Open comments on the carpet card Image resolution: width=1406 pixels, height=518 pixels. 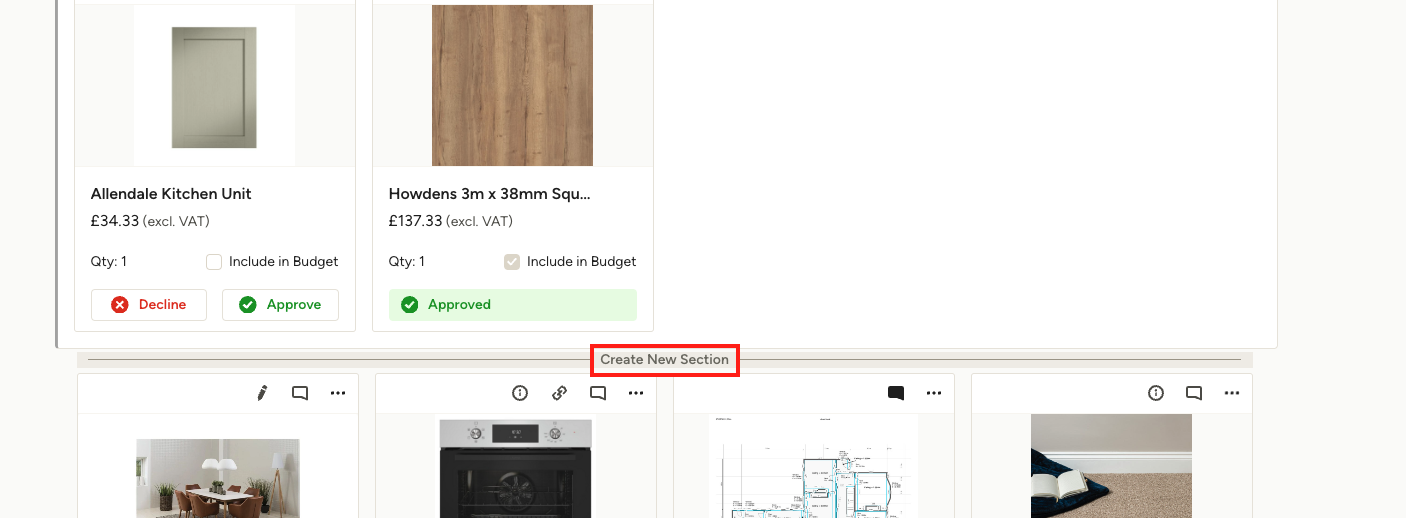click(x=1194, y=393)
